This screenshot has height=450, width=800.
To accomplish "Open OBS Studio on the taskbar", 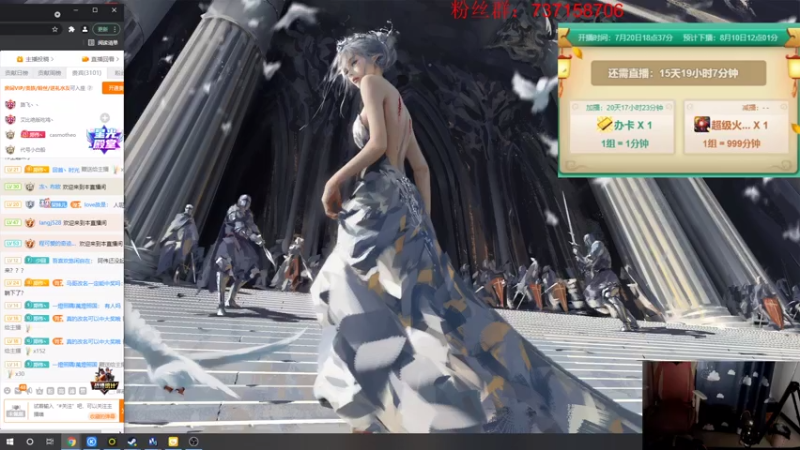I will (x=193, y=442).
